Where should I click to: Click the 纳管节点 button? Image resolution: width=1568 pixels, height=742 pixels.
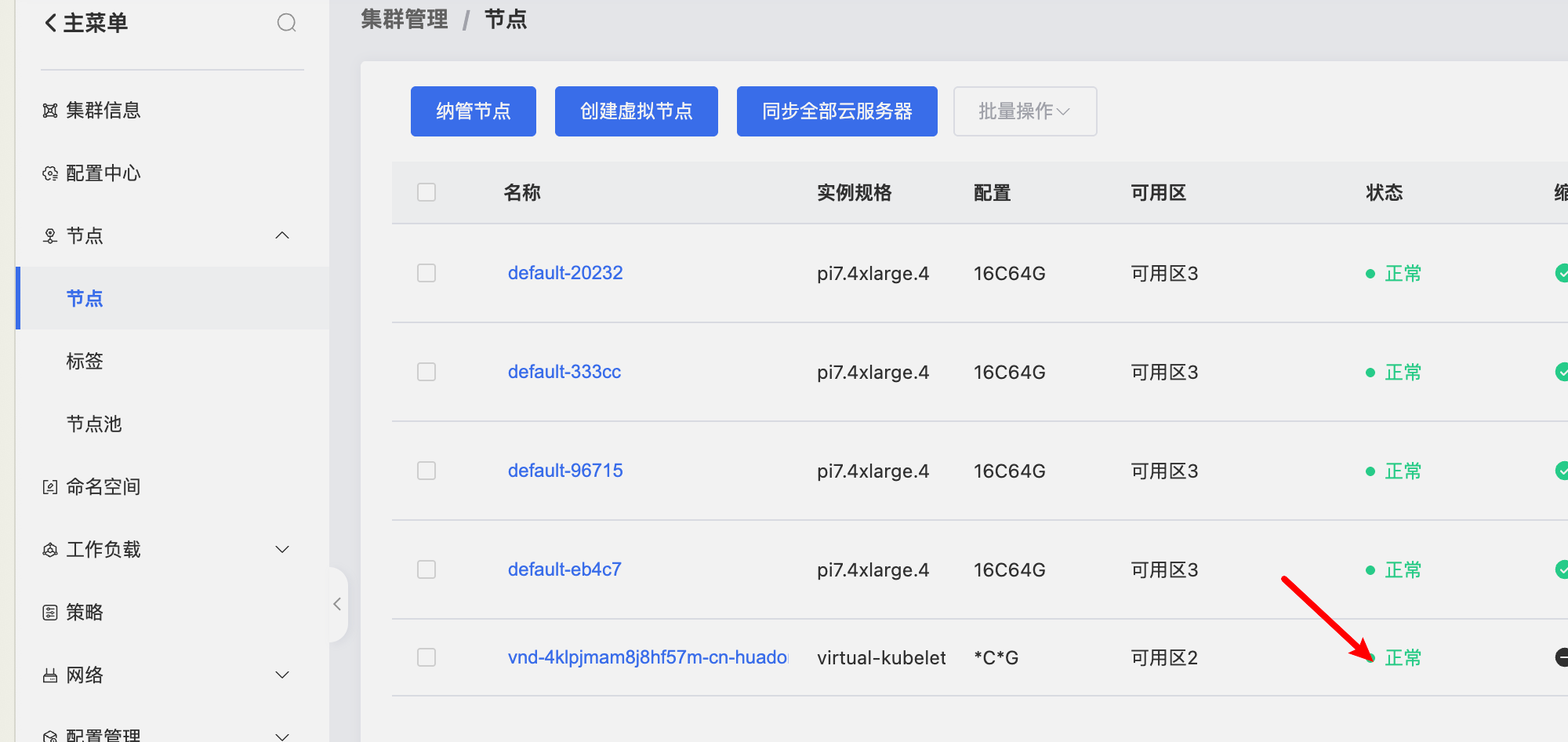pos(473,111)
